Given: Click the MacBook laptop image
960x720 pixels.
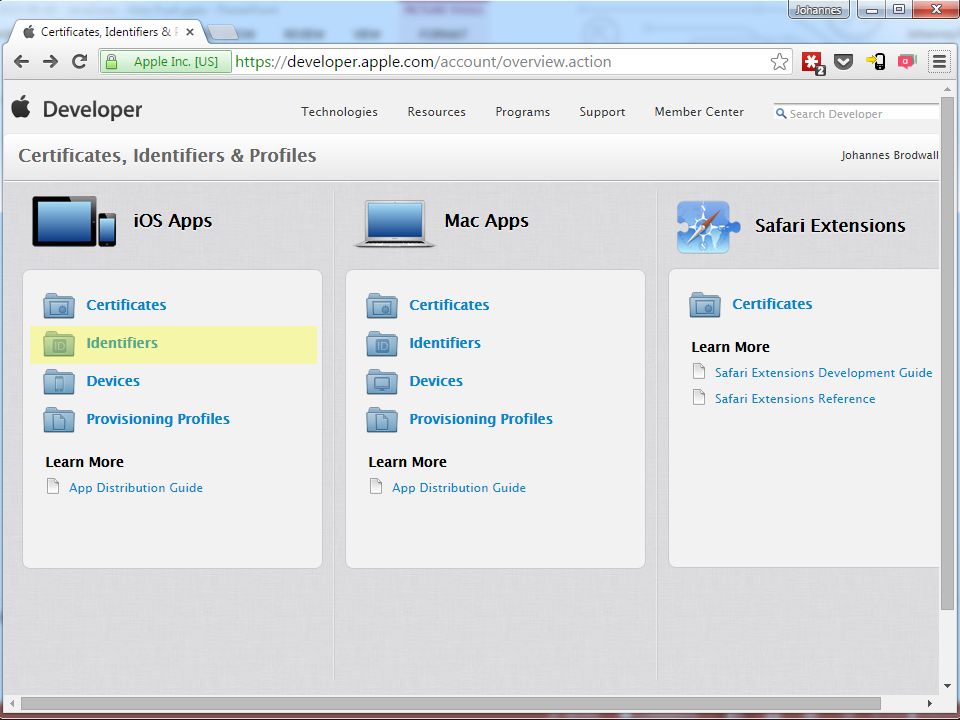Looking at the screenshot, I should (395, 223).
